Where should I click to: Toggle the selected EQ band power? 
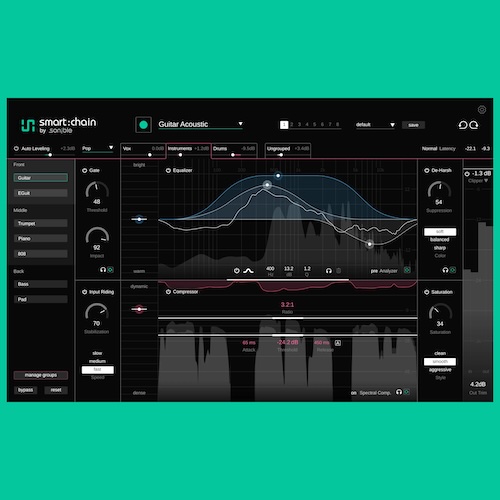(236, 271)
